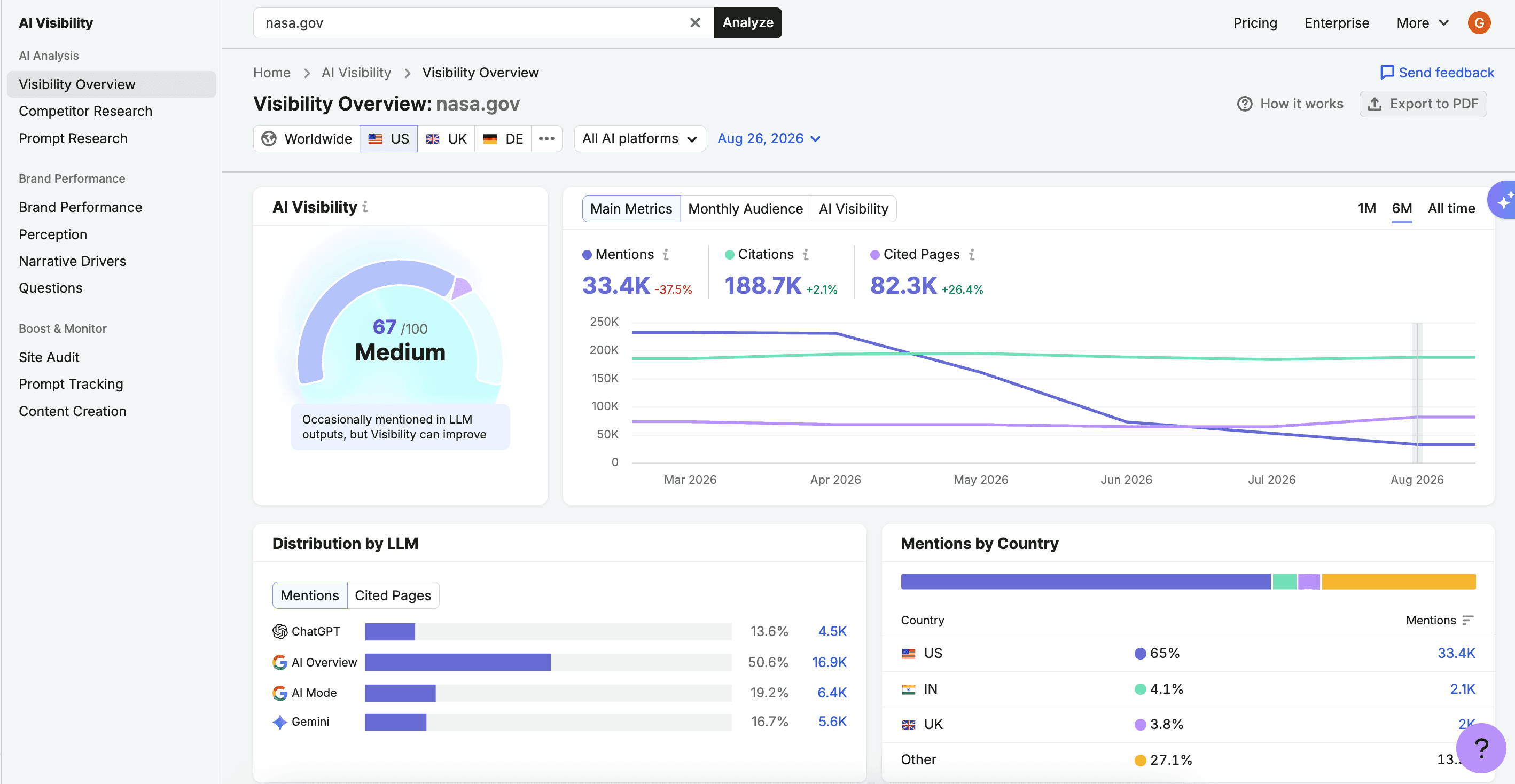Click the DE flag filter icon
This screenshot has height=784, width=1515.
coord(490,139)
